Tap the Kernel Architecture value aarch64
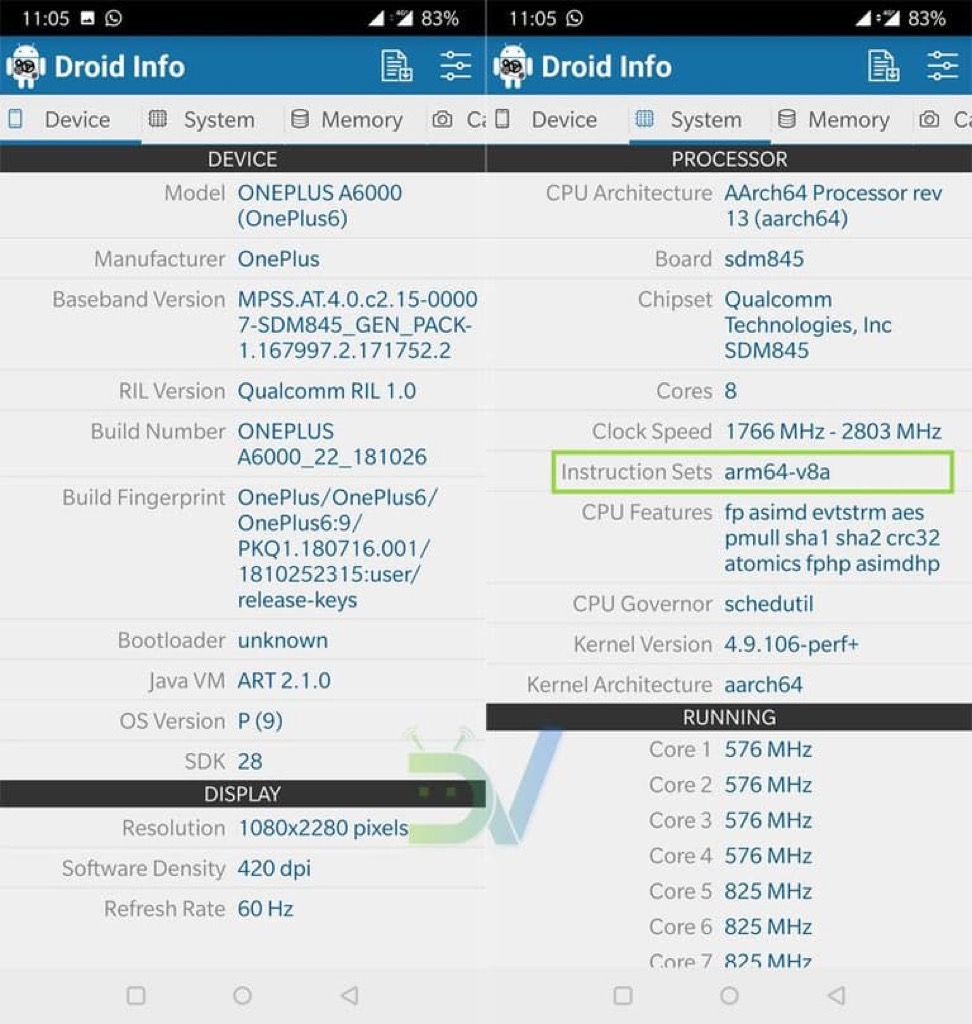The height and width of the screenshot is (1024, 972). (x=763, y=685)
